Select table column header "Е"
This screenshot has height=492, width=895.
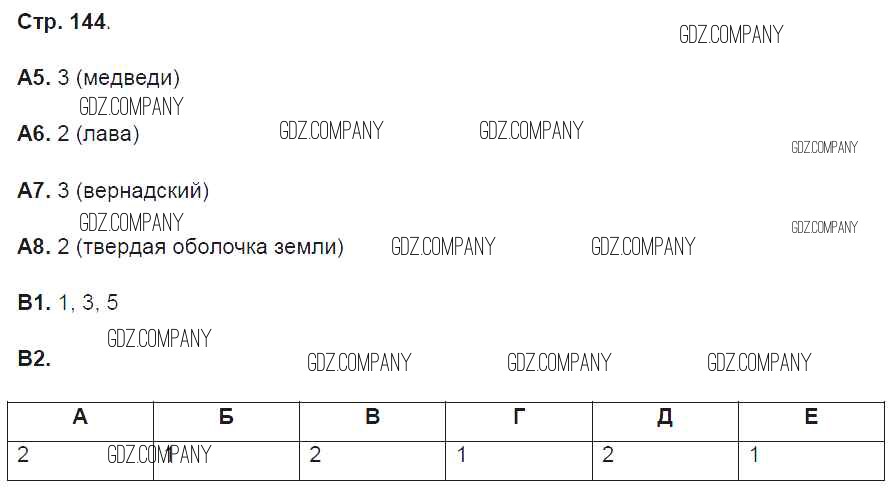811,418
